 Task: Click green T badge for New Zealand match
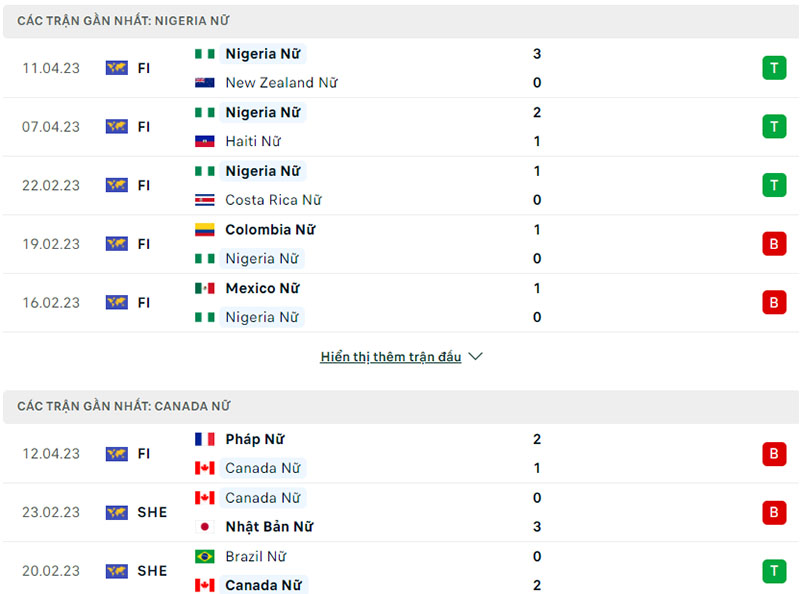[773, 68]
